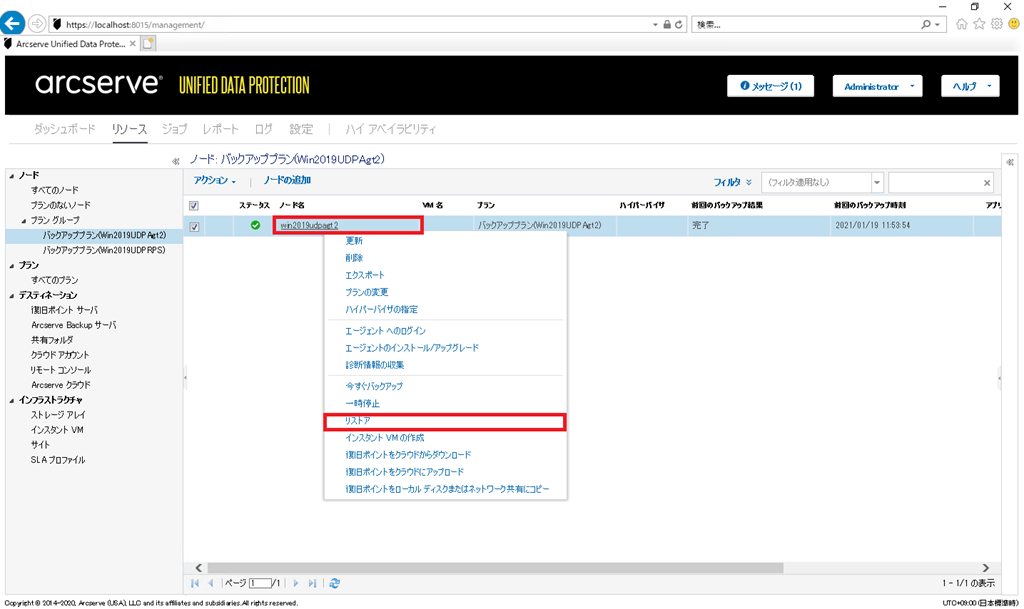Switch to the ジョブ tab
Viewport: 1024px width, 609px height.
tap(174, 129)
